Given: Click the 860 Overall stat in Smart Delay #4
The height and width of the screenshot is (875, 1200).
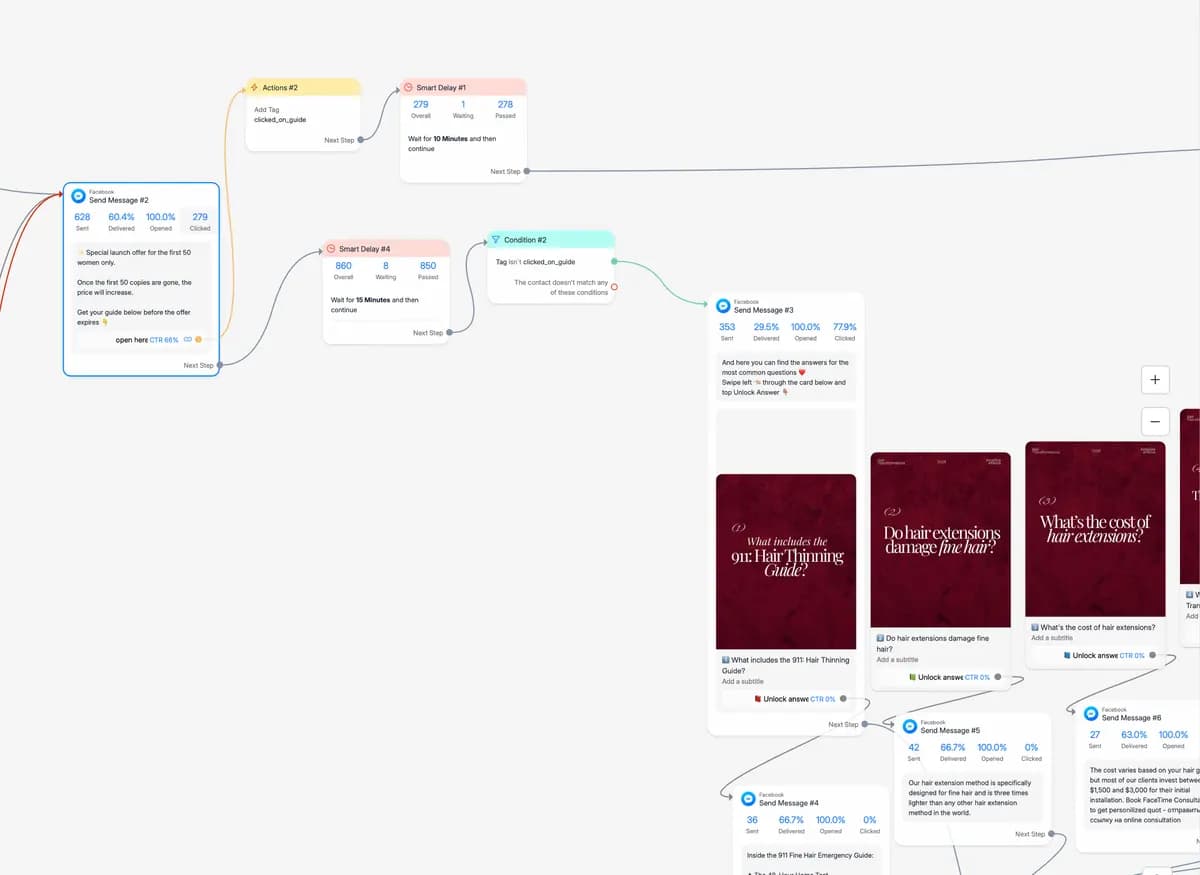Looking at the screenshot, I should tap(343, 270).
